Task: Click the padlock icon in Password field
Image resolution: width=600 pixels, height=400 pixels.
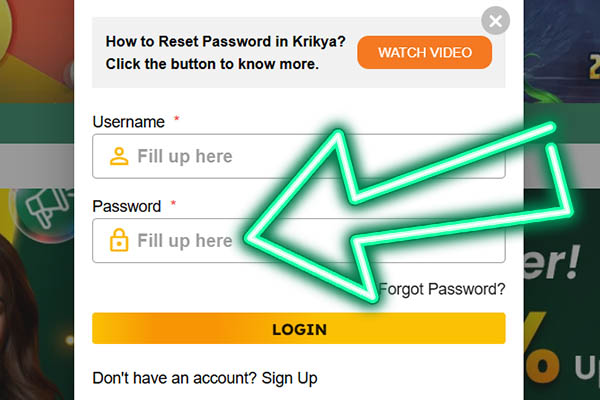Action: pos(119,241)
